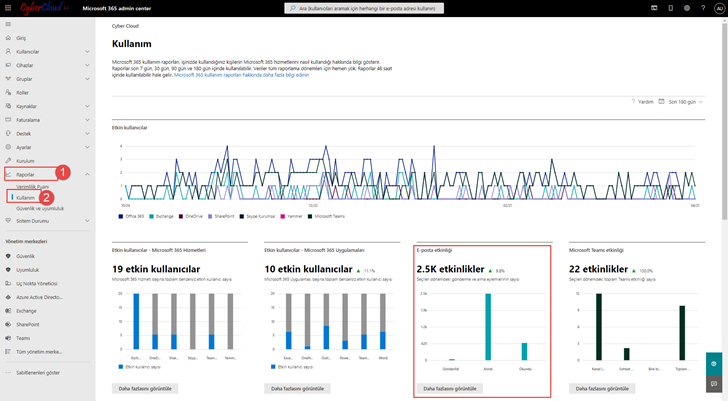
Task: Click the Ayarlar settings gear icon
Action: point(8,147)
